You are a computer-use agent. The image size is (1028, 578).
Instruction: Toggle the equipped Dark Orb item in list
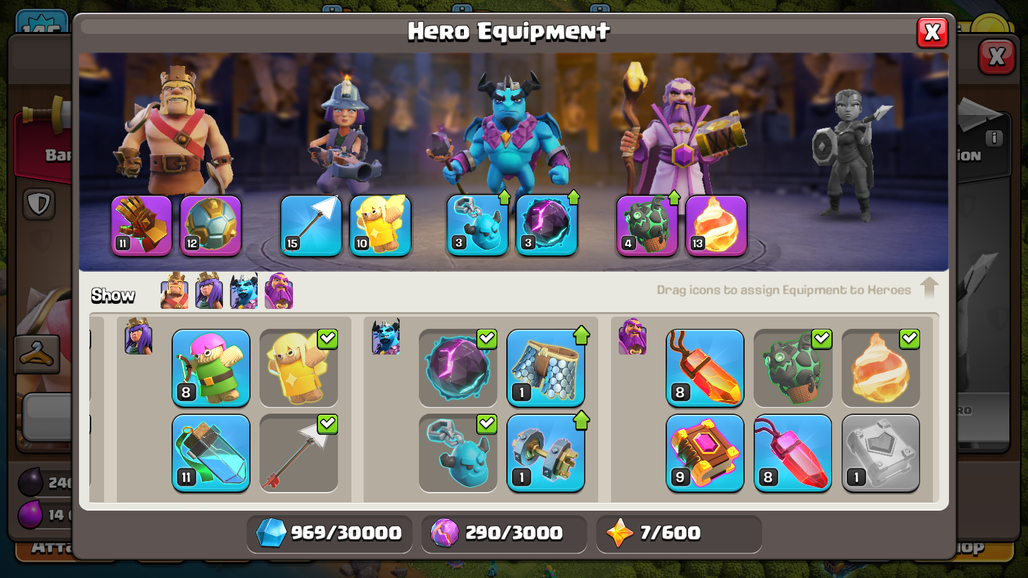point(458,368)
